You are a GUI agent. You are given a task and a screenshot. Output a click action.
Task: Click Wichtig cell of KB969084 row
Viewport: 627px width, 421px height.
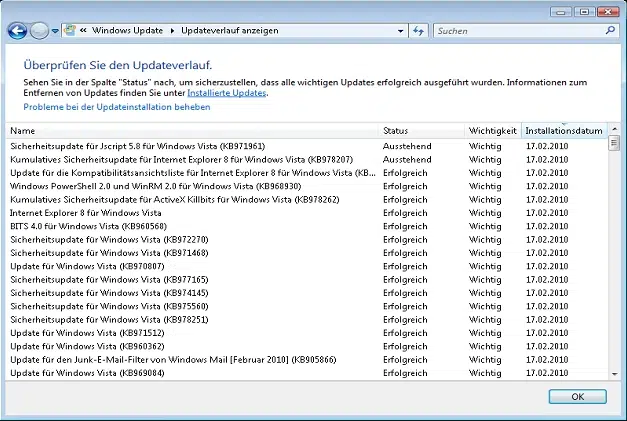click(x=485, y=373)
